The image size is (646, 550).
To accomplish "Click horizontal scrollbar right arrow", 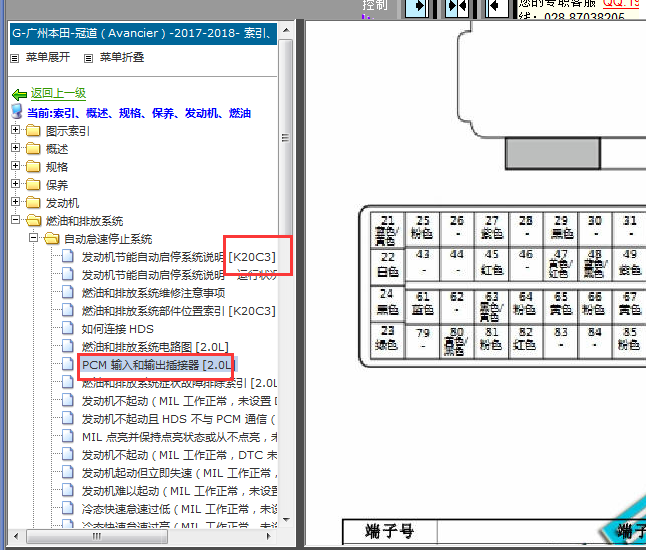I will point(269,536).
